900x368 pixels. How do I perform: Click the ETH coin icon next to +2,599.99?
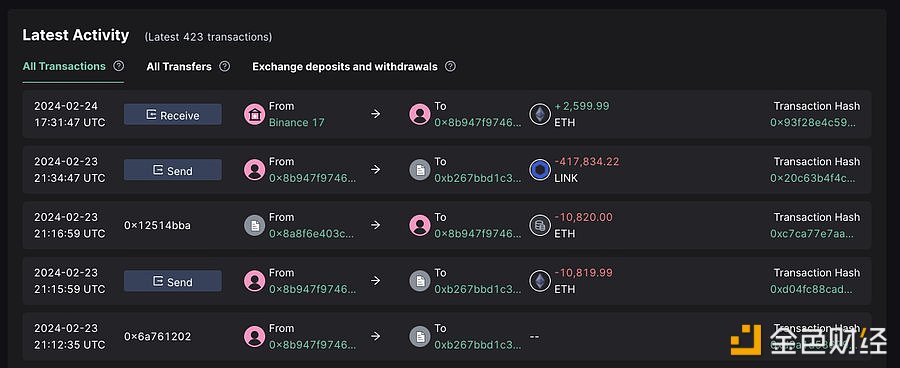click(x=540, y=114)
